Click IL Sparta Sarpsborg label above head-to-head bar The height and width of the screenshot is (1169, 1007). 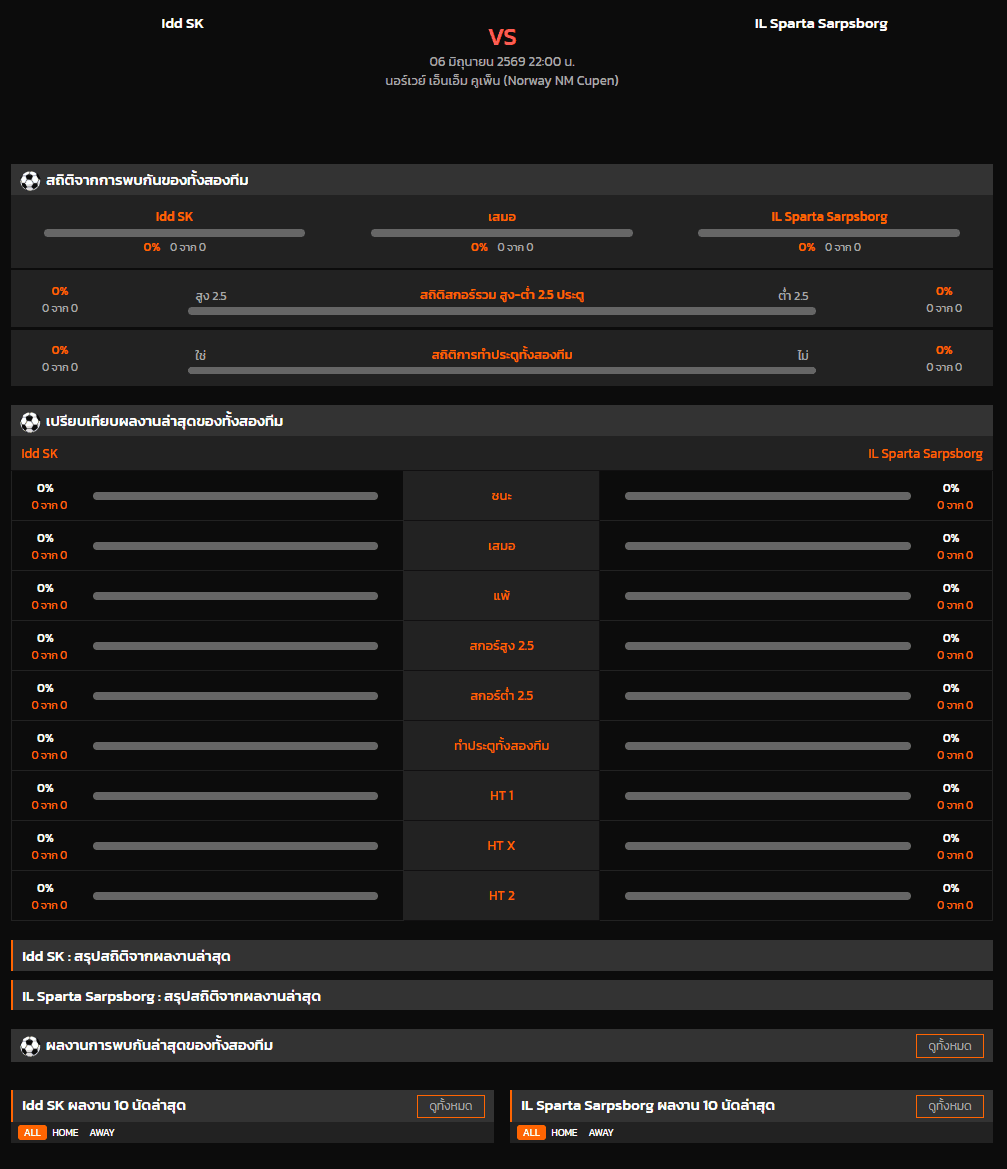pyautogui.click(x=829, y=216)
